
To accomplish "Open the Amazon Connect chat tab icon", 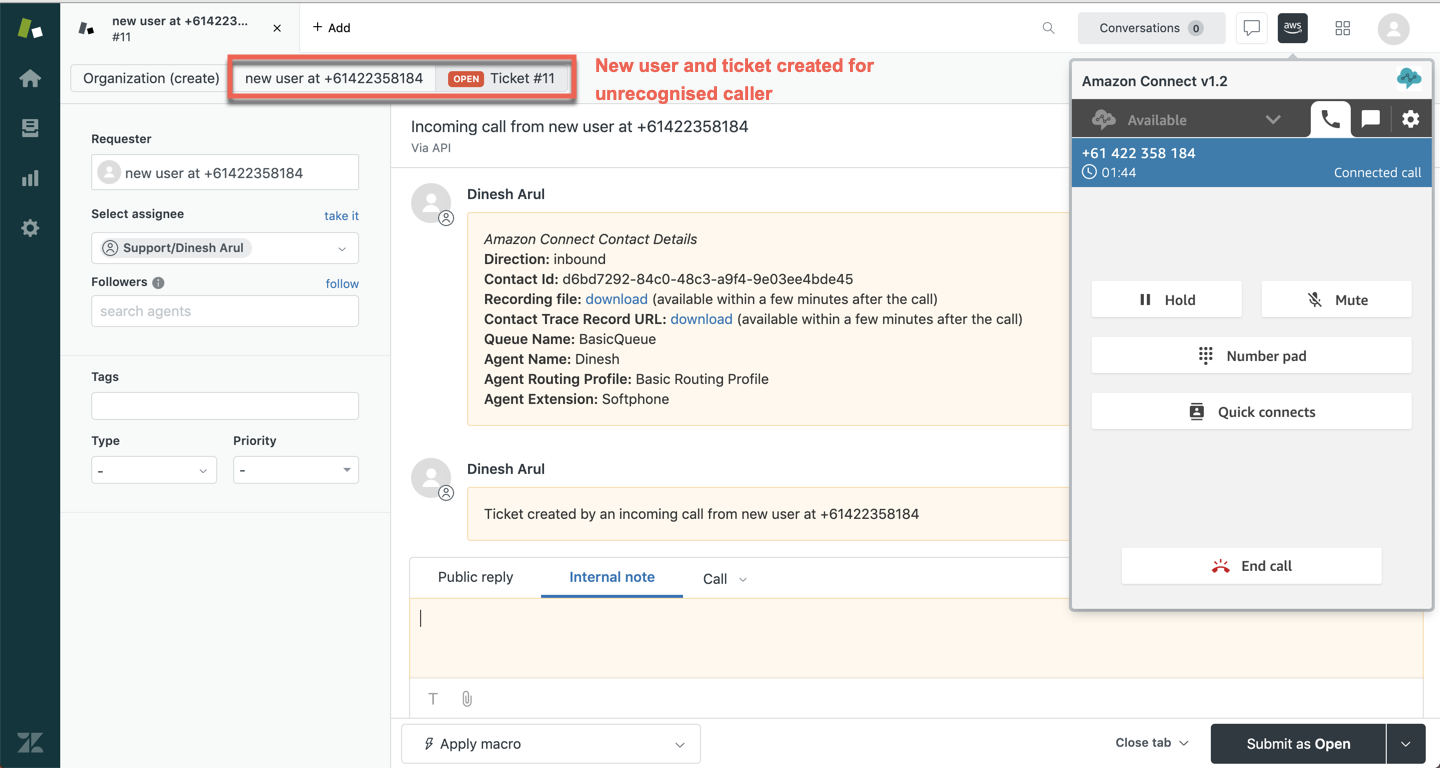I will tap(1370, 119).
